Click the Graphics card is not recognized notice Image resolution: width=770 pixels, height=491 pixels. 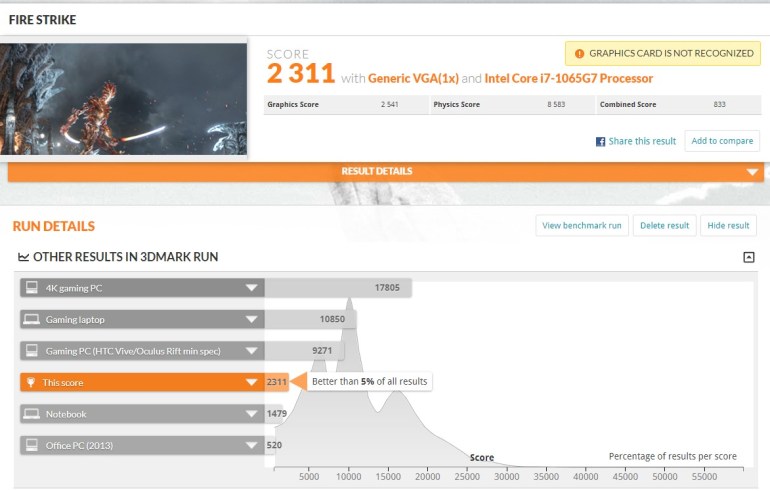click(x=663, y=54)
